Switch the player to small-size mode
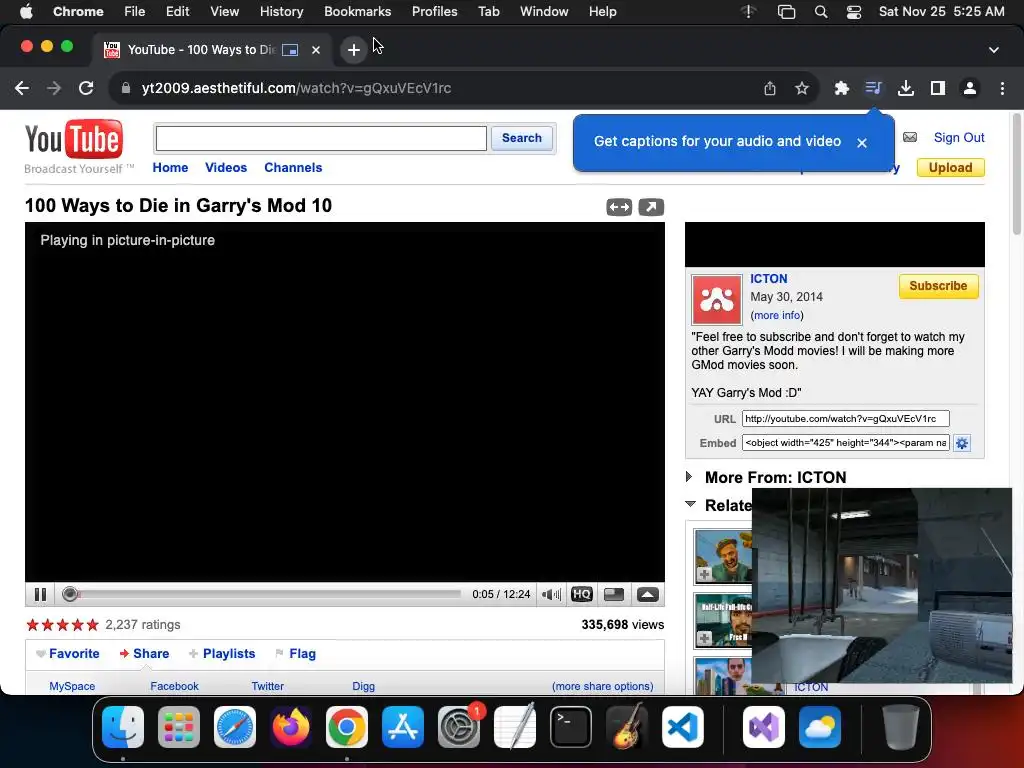The image size is (1024, 768). [614, 594]
